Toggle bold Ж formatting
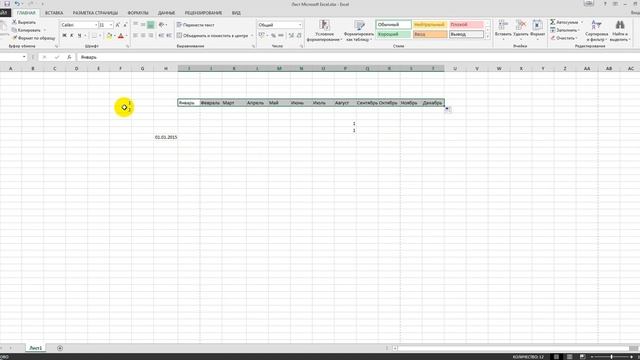The image size is (640, 360). point(64,36)
